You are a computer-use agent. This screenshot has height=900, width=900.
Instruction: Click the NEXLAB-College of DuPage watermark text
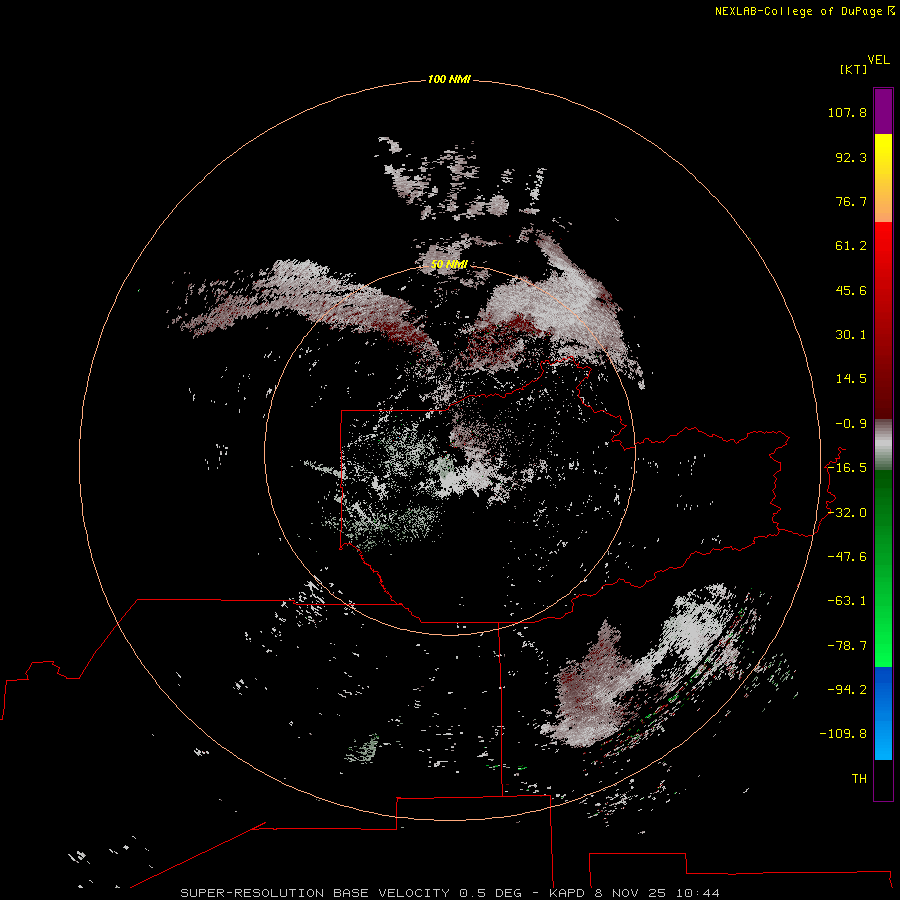click(798, 11)
